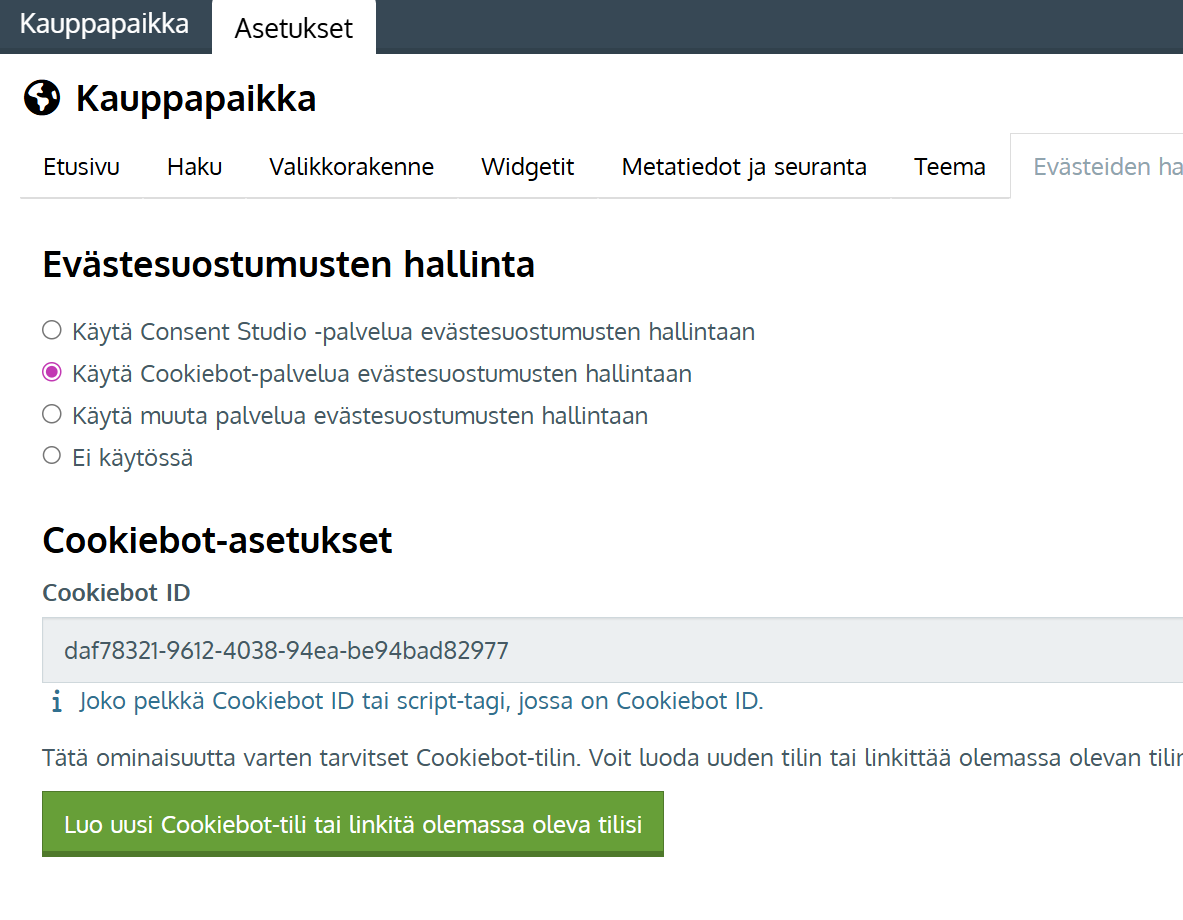Select Consent Studio radio option
1183x920 pixels.
[x=52, y=330]
